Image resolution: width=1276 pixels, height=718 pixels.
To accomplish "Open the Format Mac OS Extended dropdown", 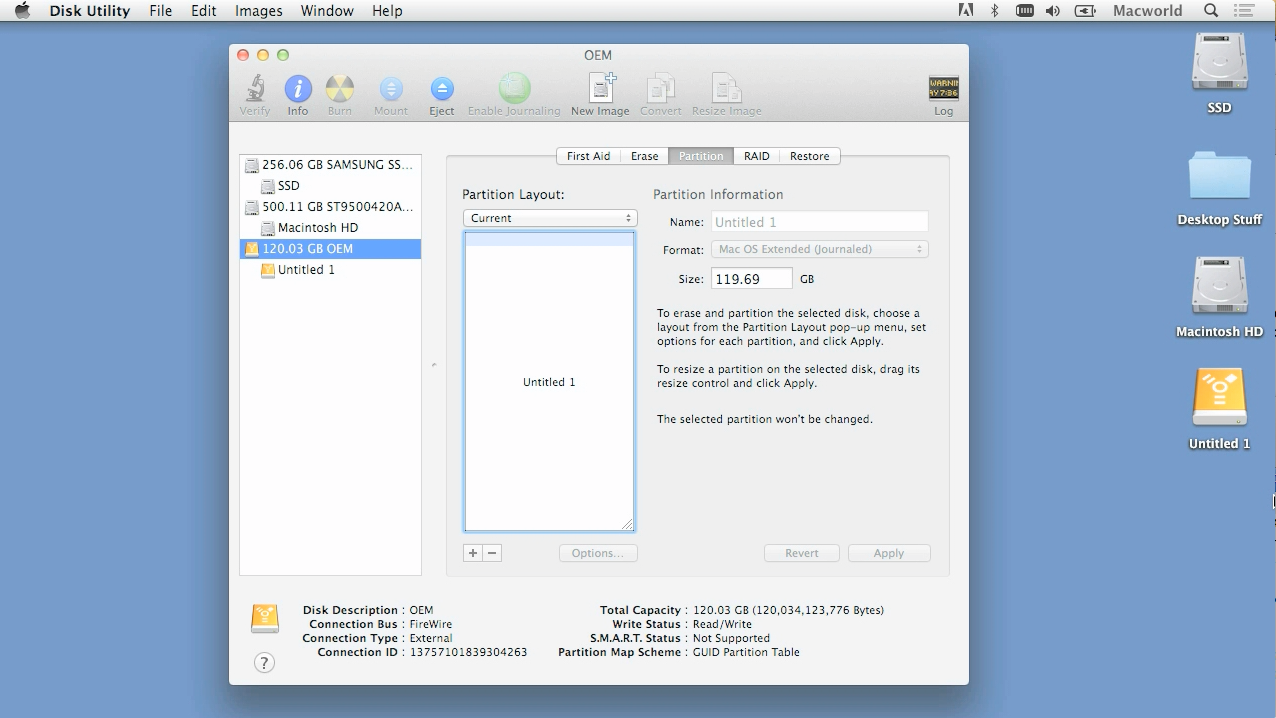I will [x=820, y=249].
